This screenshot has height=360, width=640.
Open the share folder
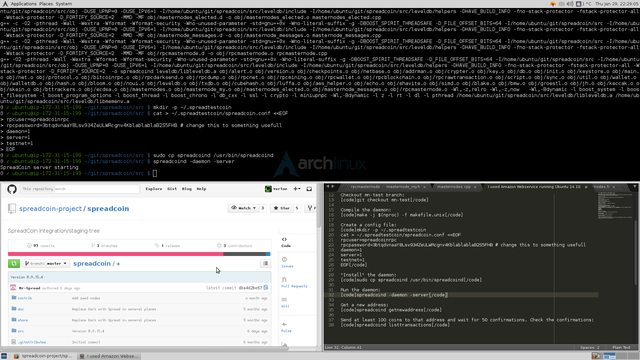[x=23, y=320]
